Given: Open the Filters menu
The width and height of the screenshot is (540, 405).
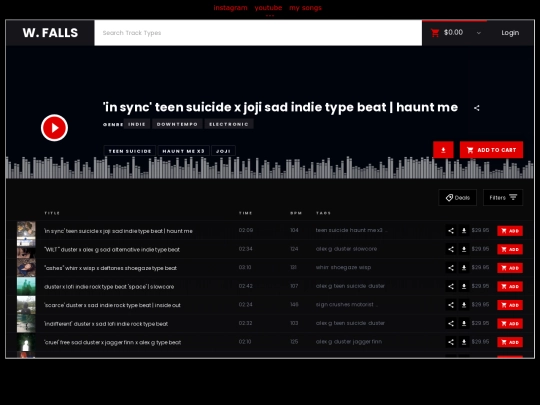Looking at the screenshot, I should 503,198.
